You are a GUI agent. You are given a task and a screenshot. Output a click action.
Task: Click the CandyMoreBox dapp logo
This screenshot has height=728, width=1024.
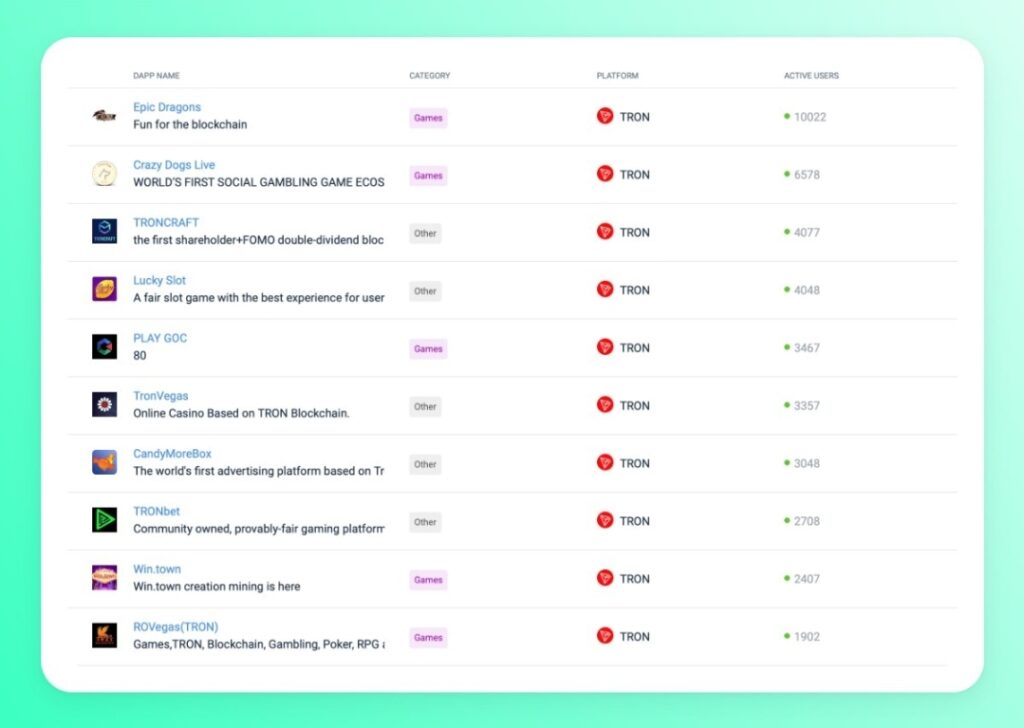pyautogui.click(x=104, y=462)
